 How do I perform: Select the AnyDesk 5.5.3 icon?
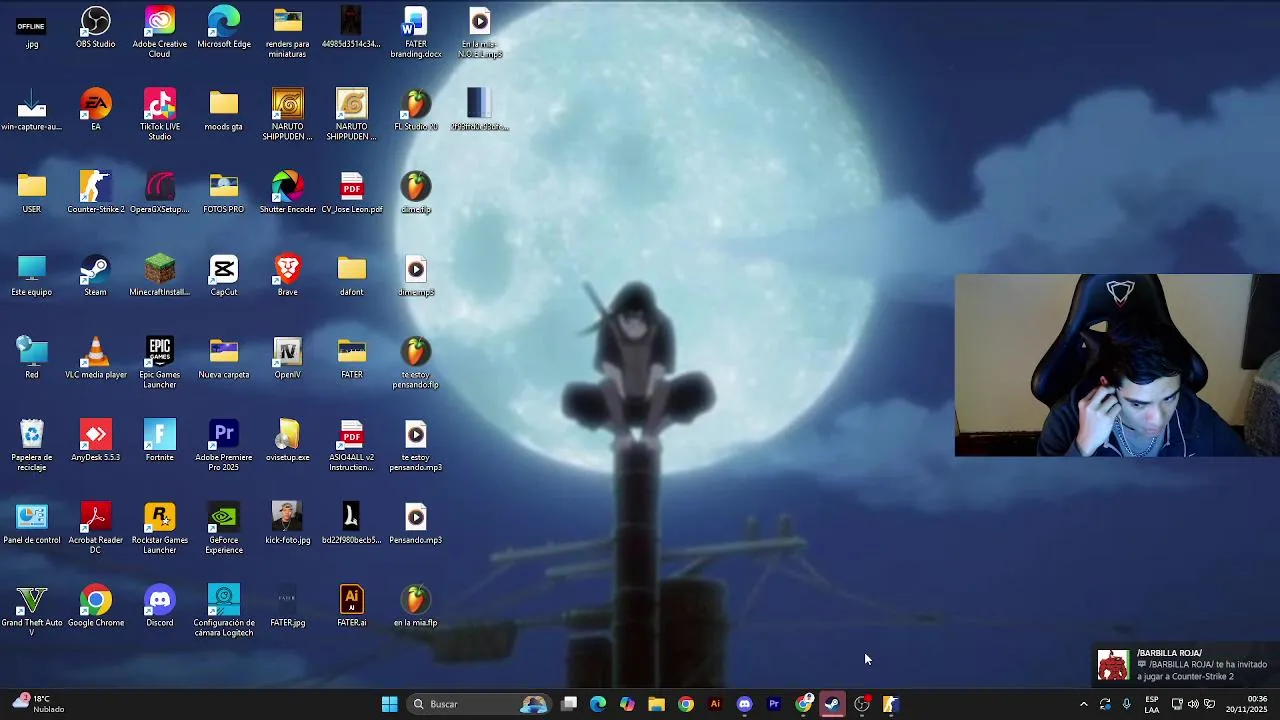[x=95, y=442]
